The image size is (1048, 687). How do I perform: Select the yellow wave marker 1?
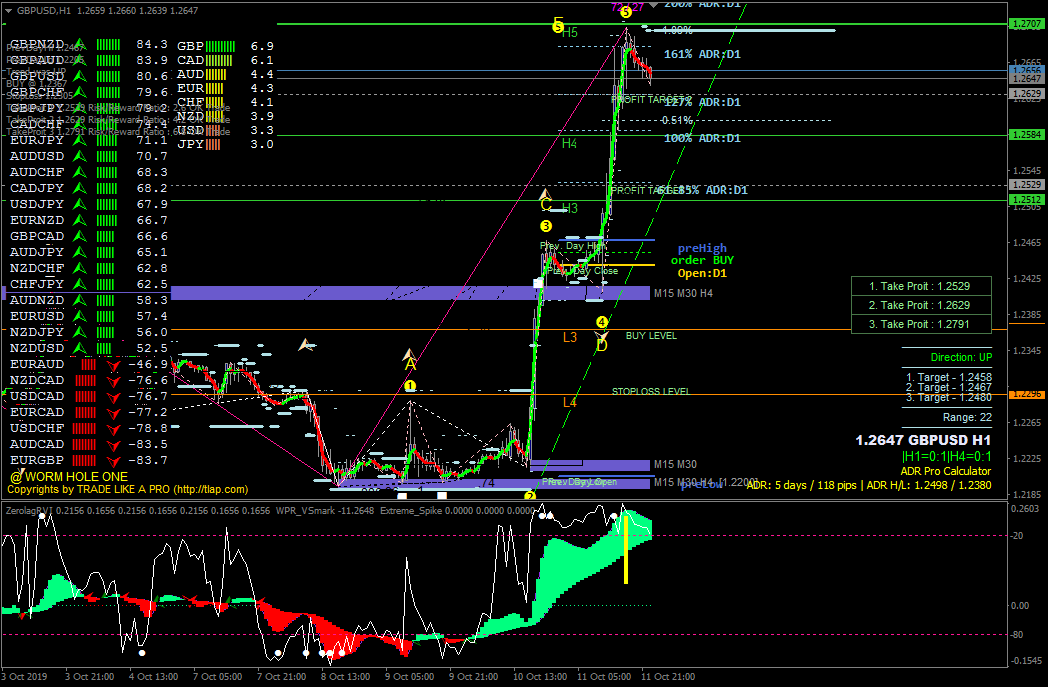[x=410, y=386]
